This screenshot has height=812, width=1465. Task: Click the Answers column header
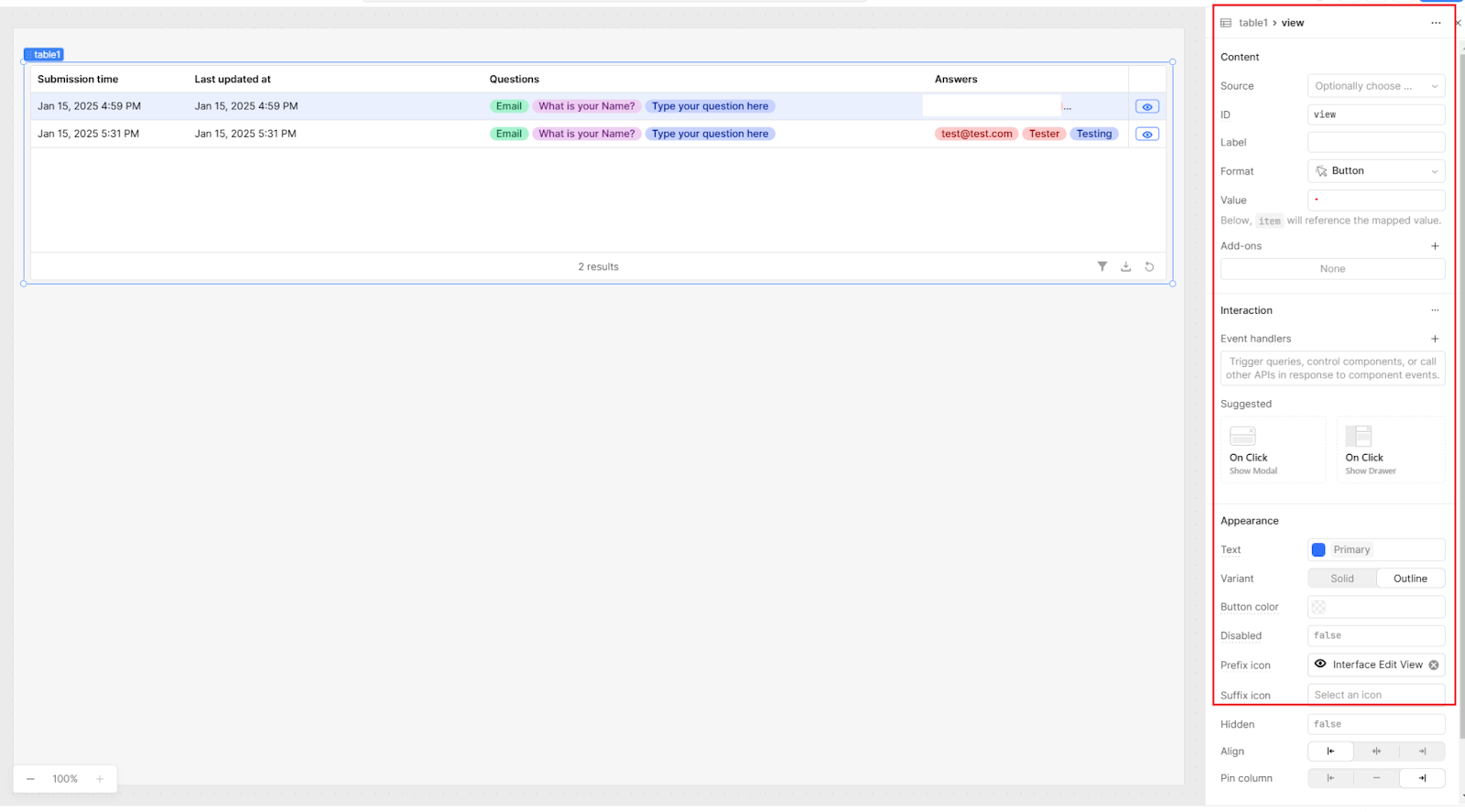click(x=956, y=80)
